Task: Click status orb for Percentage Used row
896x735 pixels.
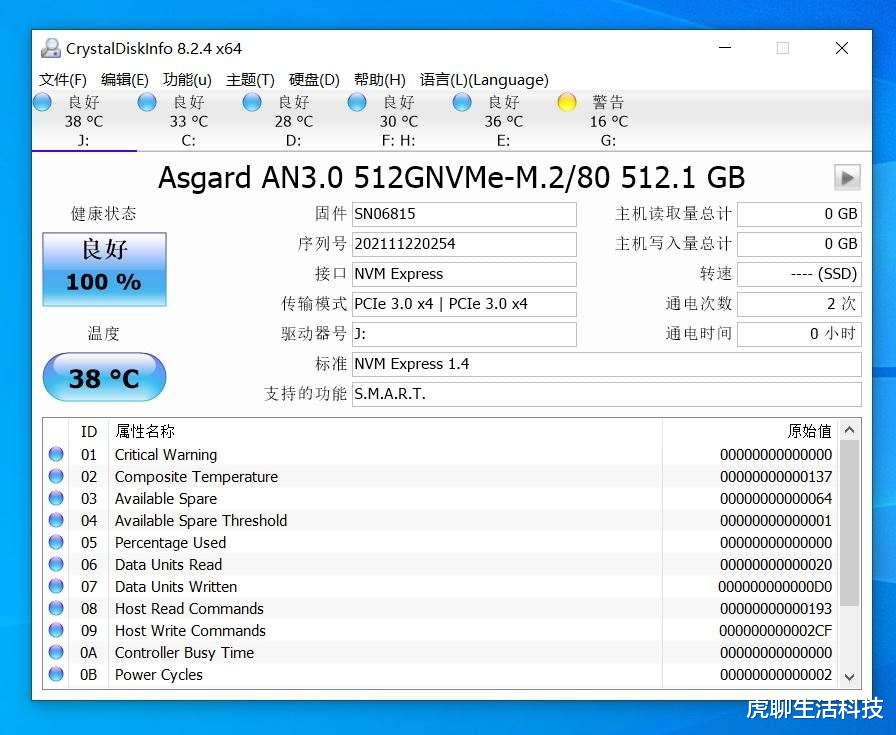Action: (x=56, y=542)
